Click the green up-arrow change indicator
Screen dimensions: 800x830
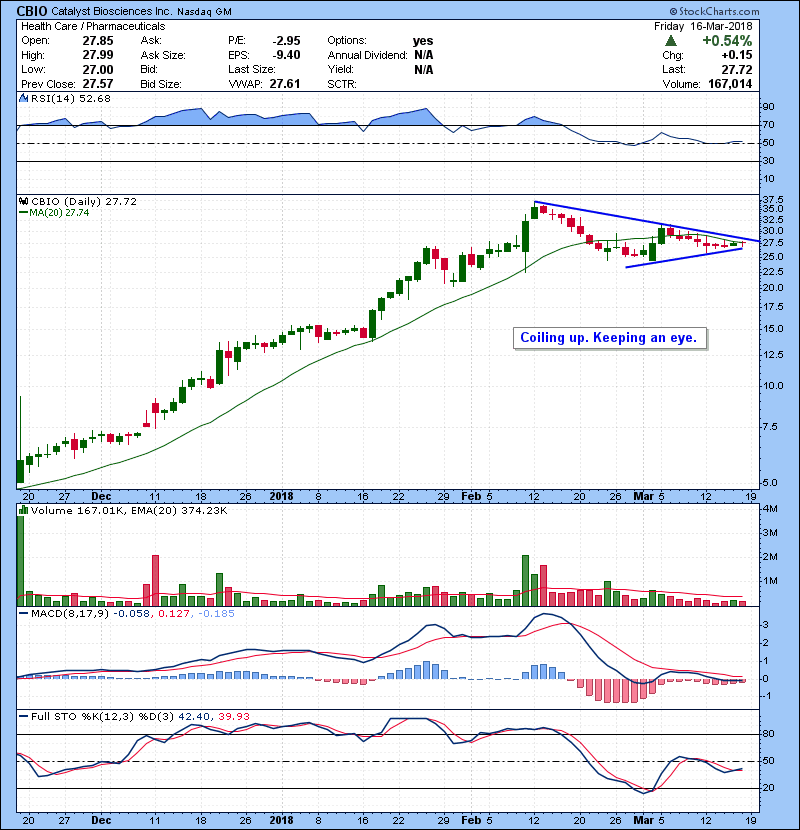click(671, 41)
